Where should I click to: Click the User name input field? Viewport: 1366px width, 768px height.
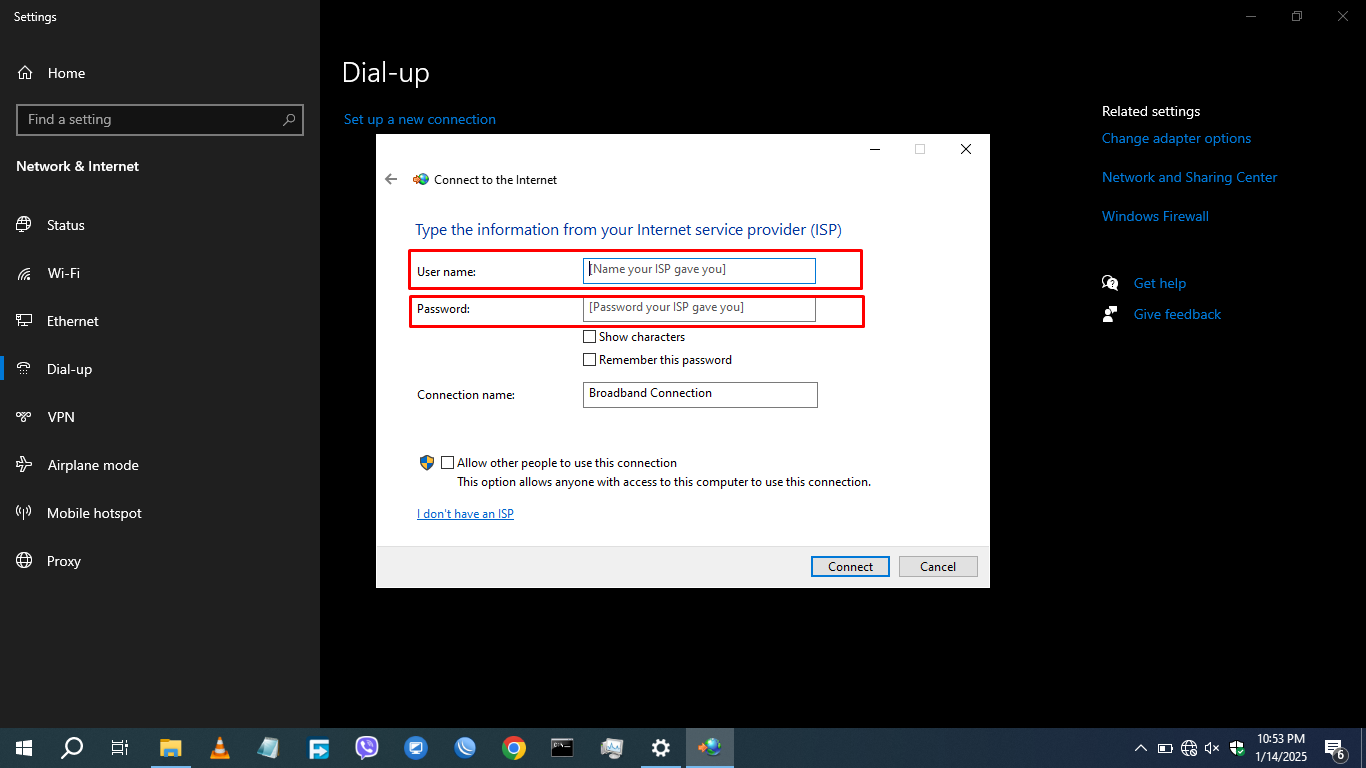699,270
